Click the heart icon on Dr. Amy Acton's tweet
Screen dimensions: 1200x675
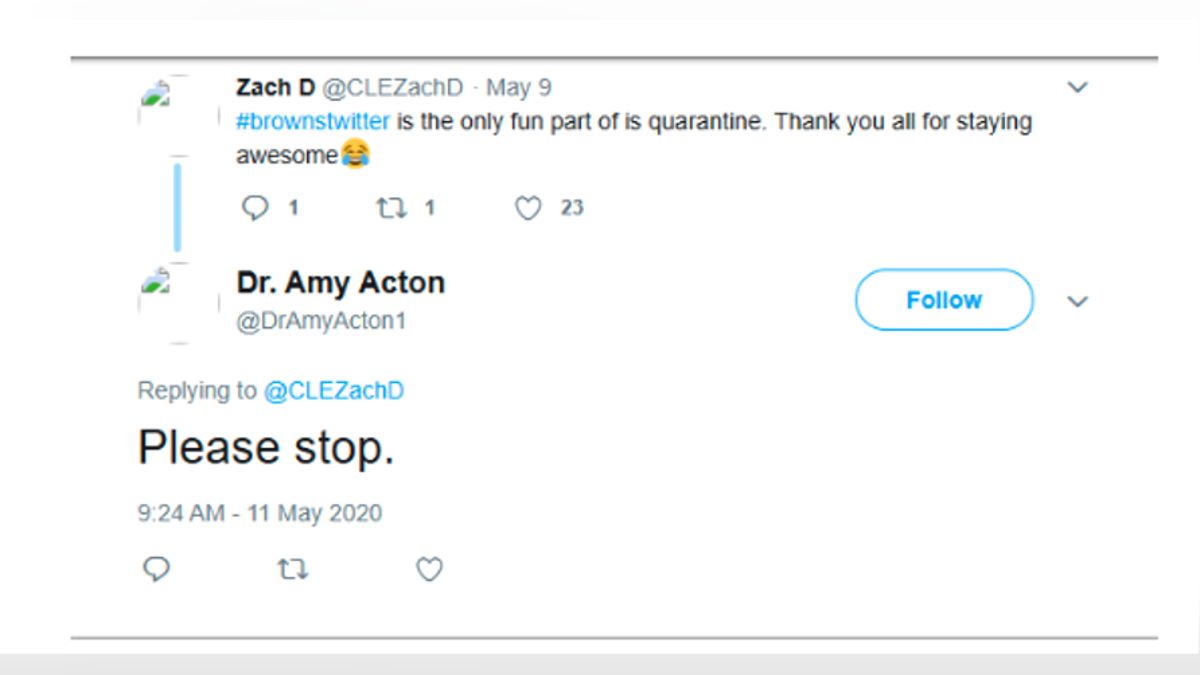click(x=429, y=569)
